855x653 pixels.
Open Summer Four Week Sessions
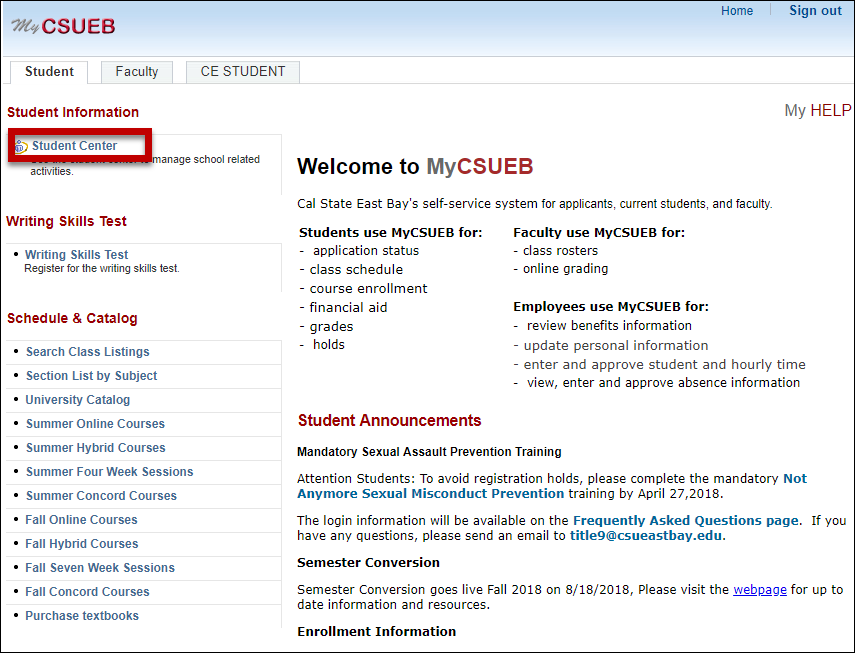[x=110, y=471]
